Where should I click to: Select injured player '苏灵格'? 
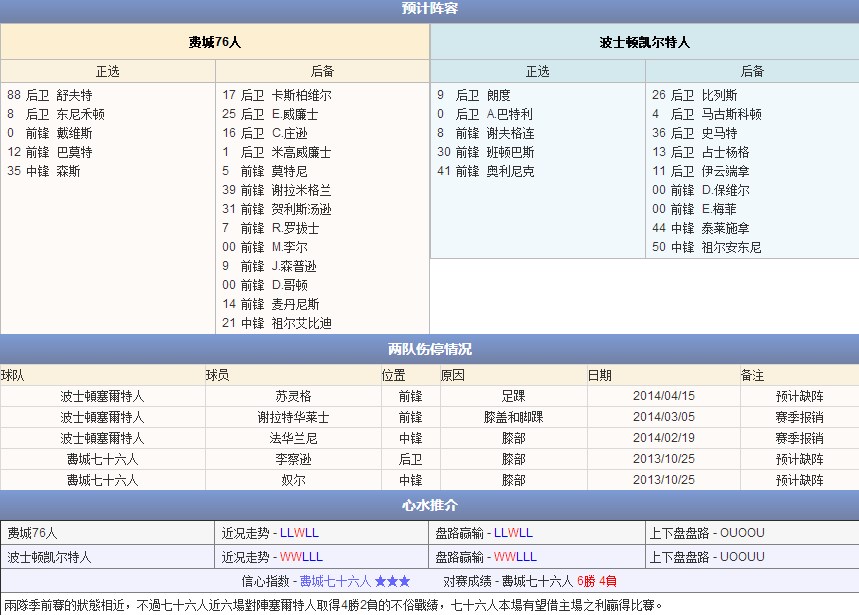click(293, 396)
